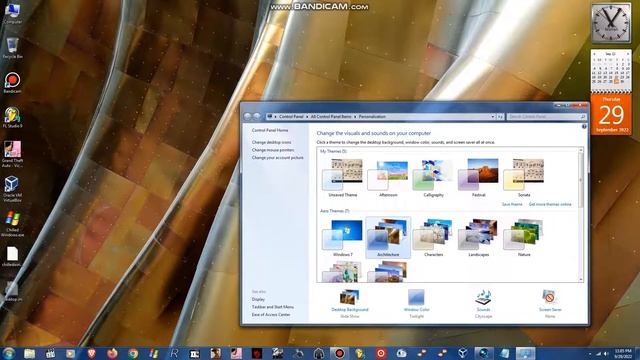Open the Recycle Bin desktop icon

(x=12, y=48)
